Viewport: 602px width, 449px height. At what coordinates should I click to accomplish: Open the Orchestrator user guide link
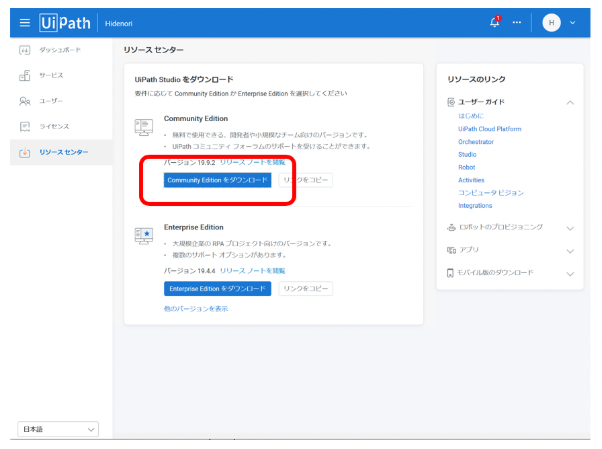point(475,142)
